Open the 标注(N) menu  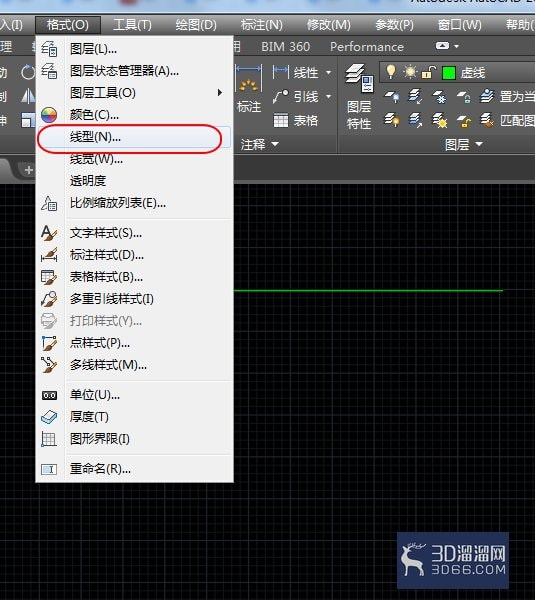click(x=262, y=25)
